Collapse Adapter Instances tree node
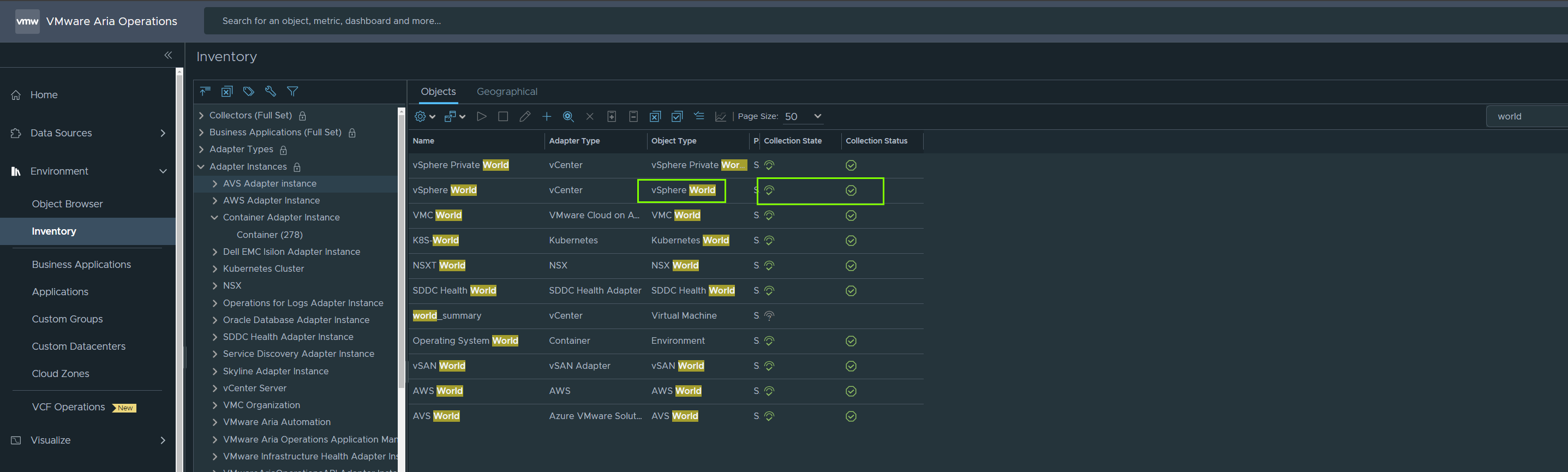 (201, 166)
